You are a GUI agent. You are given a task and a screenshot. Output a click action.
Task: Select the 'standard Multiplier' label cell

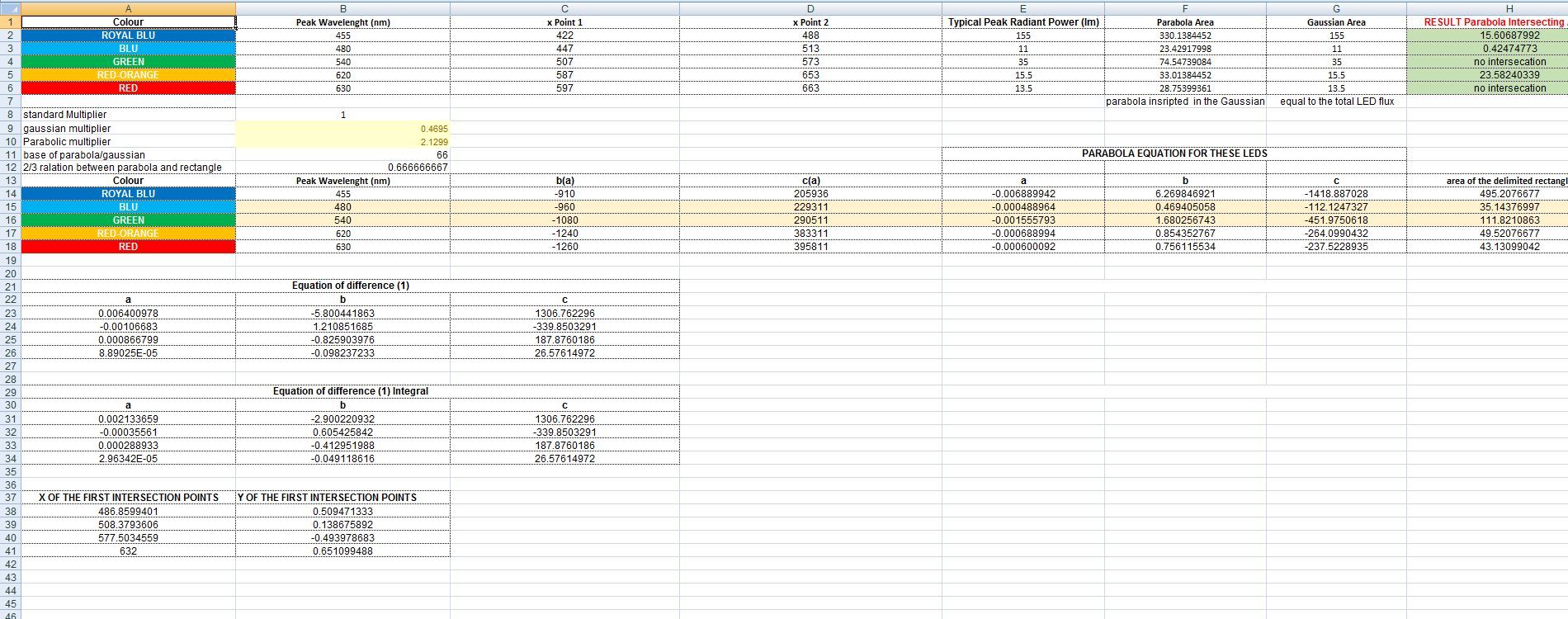pos(128,115)
